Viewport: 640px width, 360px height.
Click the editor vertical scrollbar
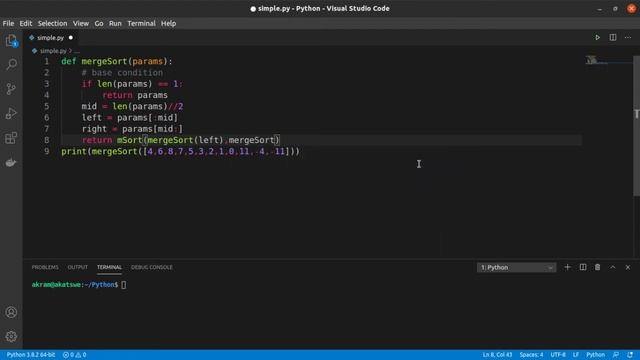pos(636,126)
